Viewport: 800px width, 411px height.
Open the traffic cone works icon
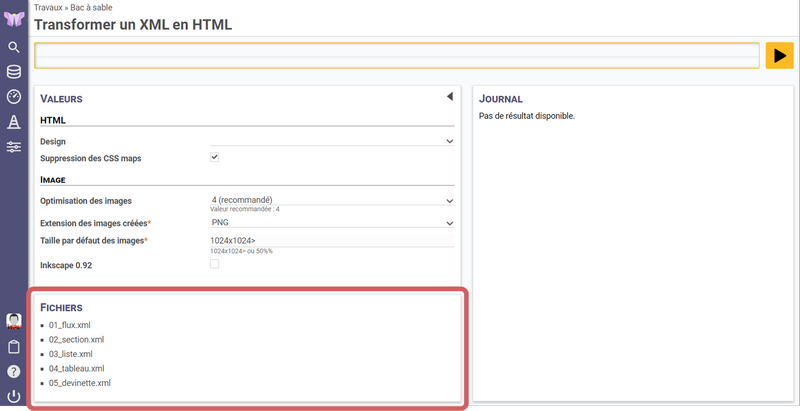tap(14, 122)
